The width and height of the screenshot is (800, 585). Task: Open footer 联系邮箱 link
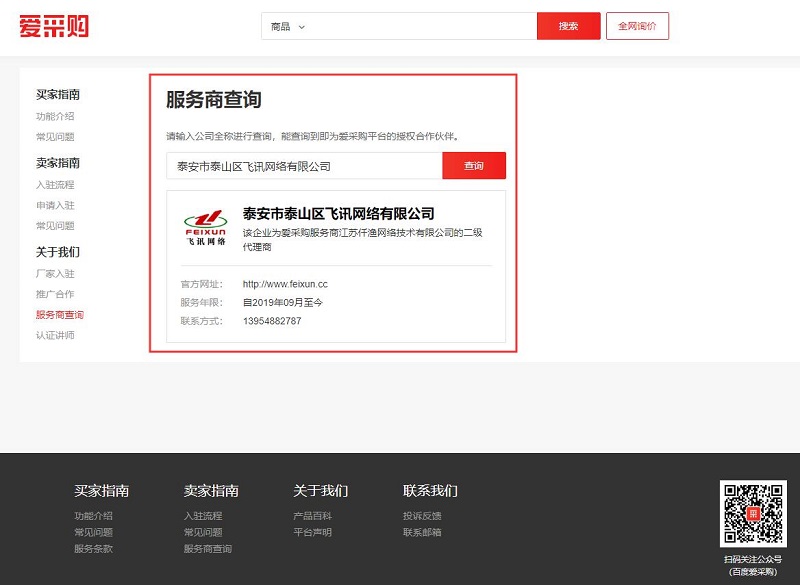click(422, 532)
